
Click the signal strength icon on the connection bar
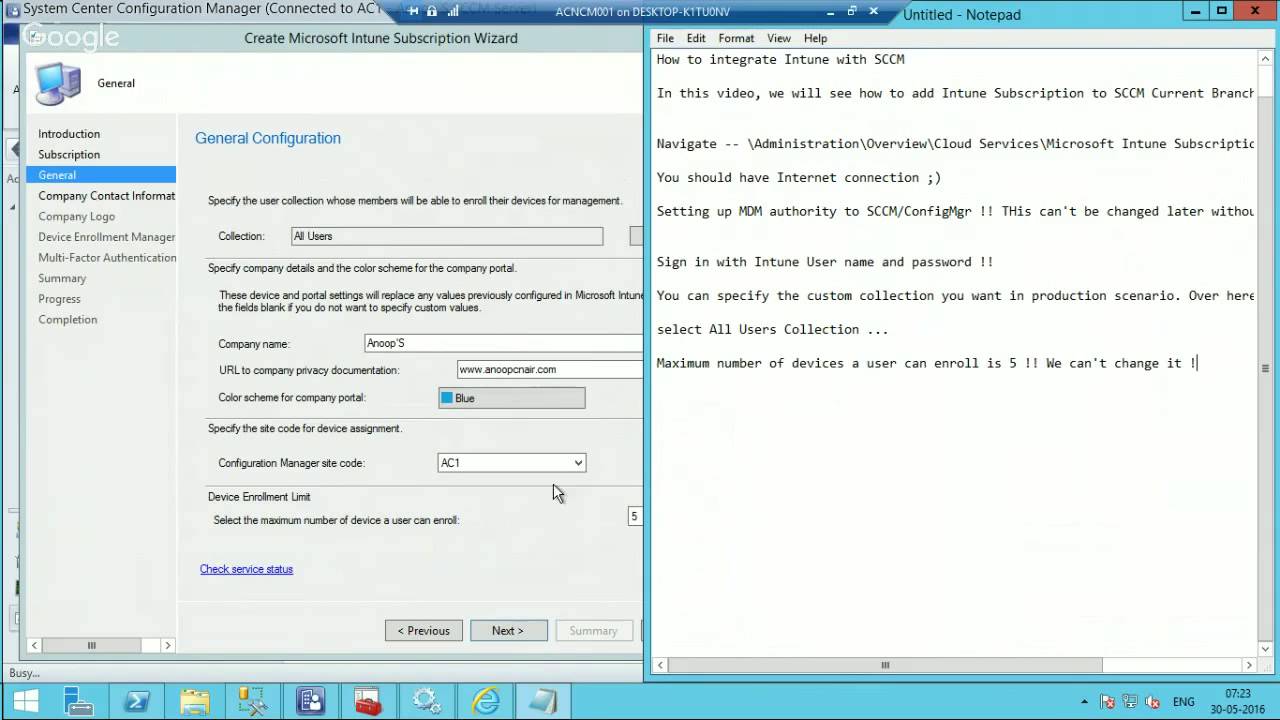tap(452, 11)
